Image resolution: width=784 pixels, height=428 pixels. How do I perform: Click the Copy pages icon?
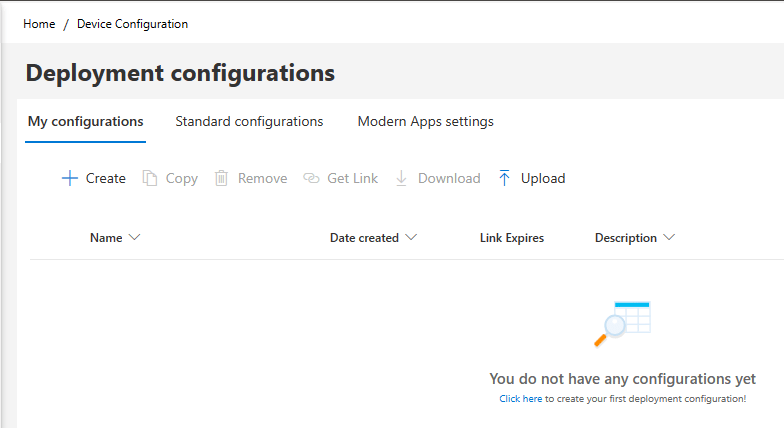click(150, 178)
